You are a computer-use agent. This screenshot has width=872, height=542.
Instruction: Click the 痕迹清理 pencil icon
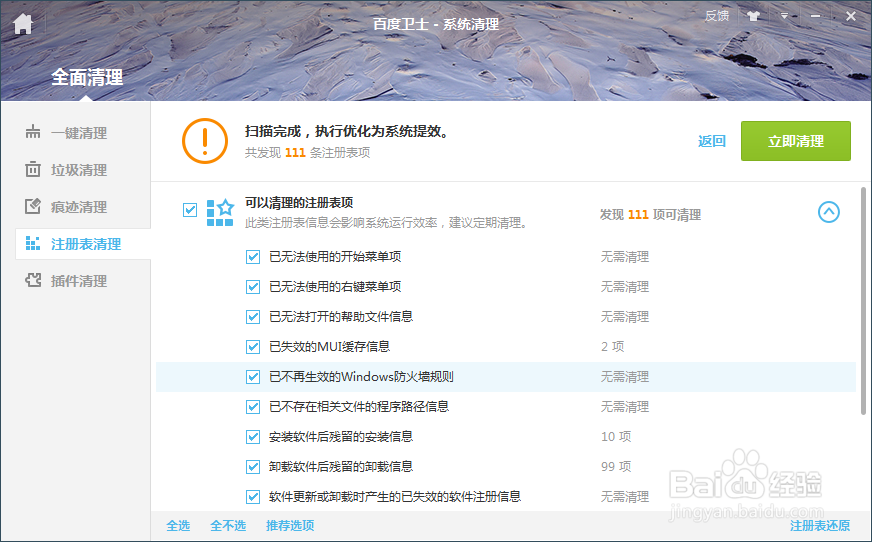(x=33, y=206)
